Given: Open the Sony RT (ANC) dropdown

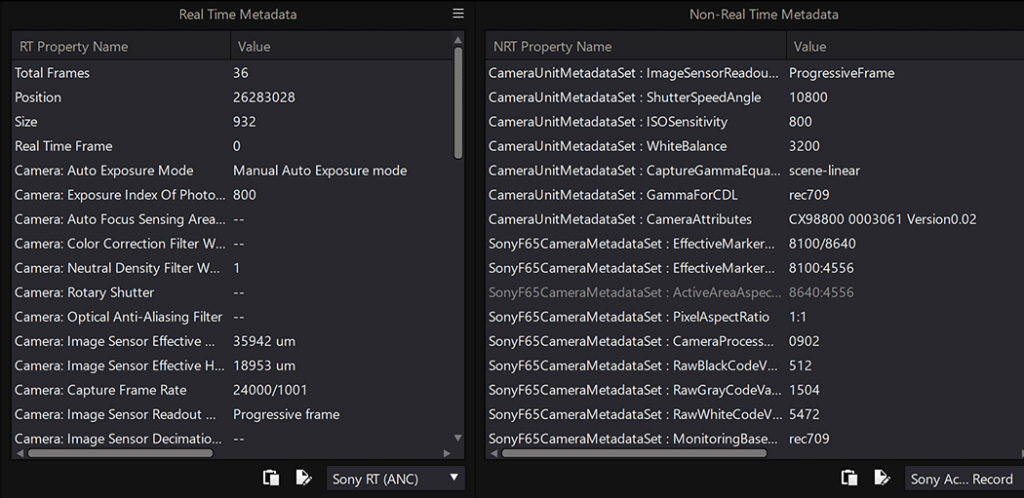Looking at the screenshot, I should [x=396, y=478].
